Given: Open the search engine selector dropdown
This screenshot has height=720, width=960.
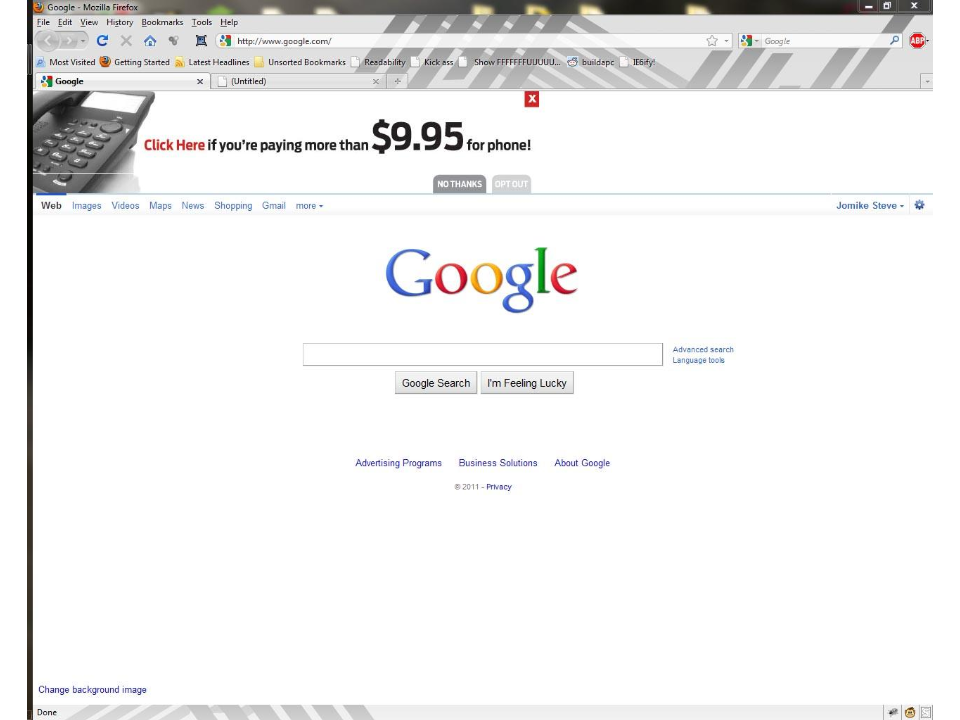Looking at the screenshot, I should coord(749,41).
